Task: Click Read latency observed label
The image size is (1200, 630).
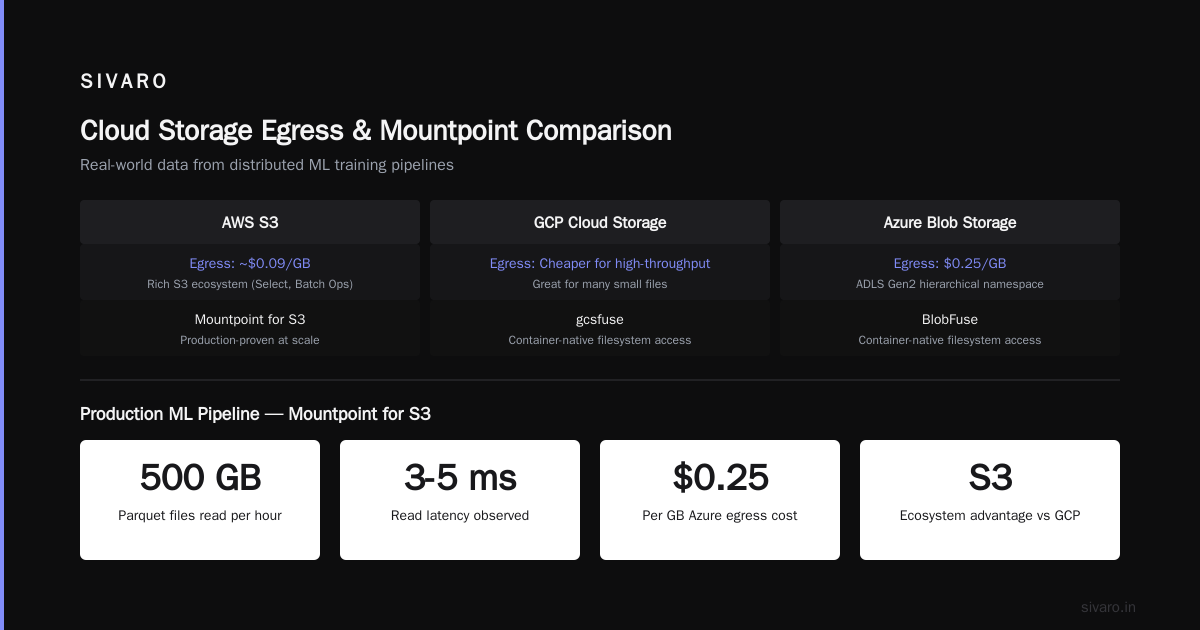Action: coord(460,516)
